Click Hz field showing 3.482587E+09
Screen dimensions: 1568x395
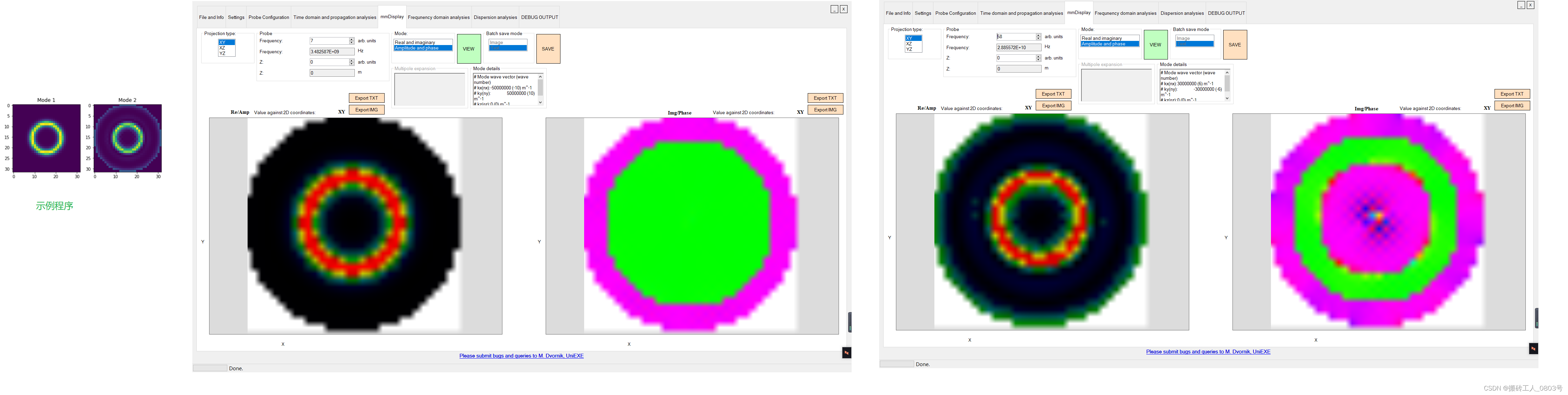[x=332, y=52]
